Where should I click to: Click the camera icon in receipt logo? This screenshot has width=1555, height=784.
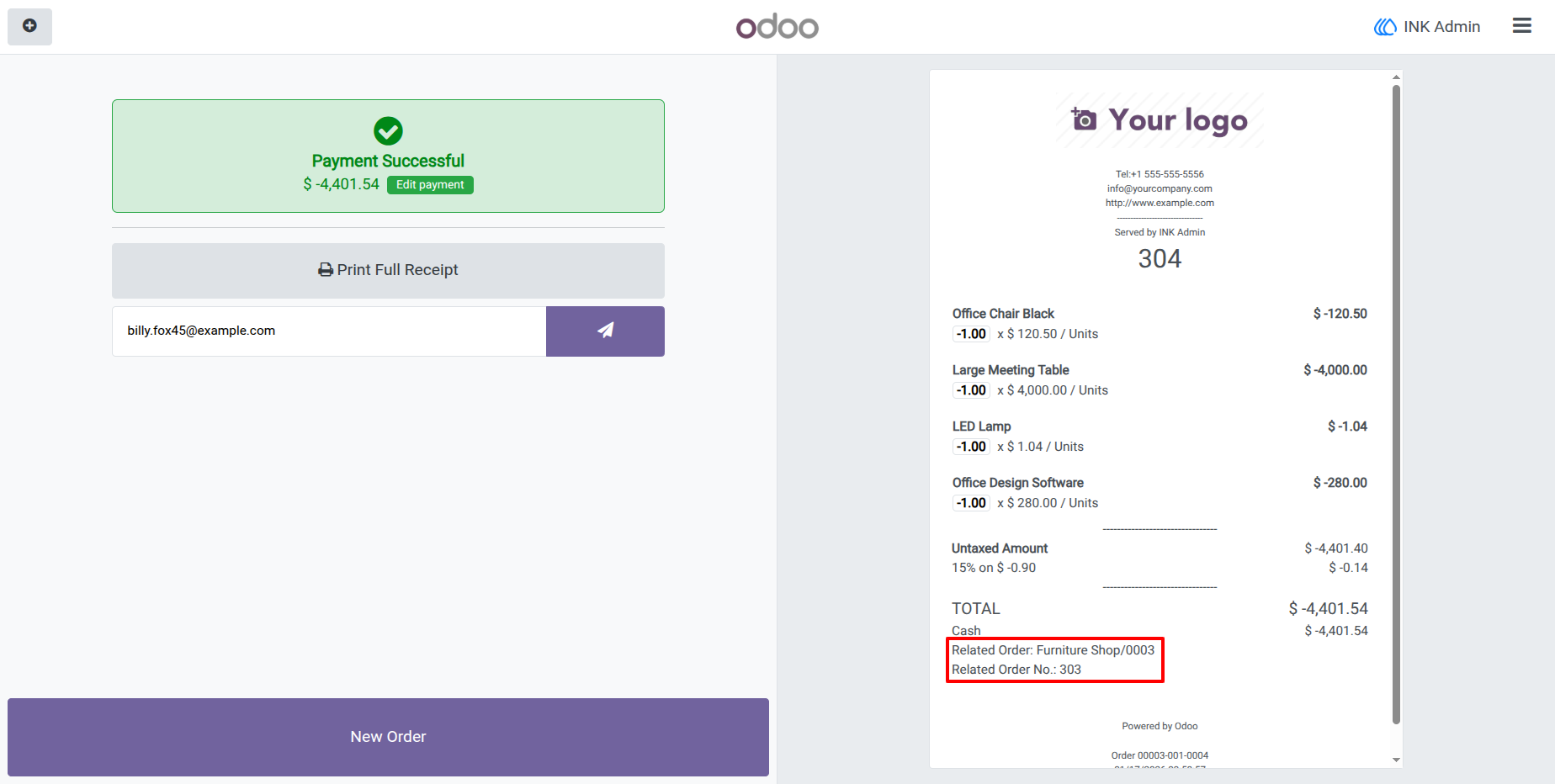(1084, 119)
